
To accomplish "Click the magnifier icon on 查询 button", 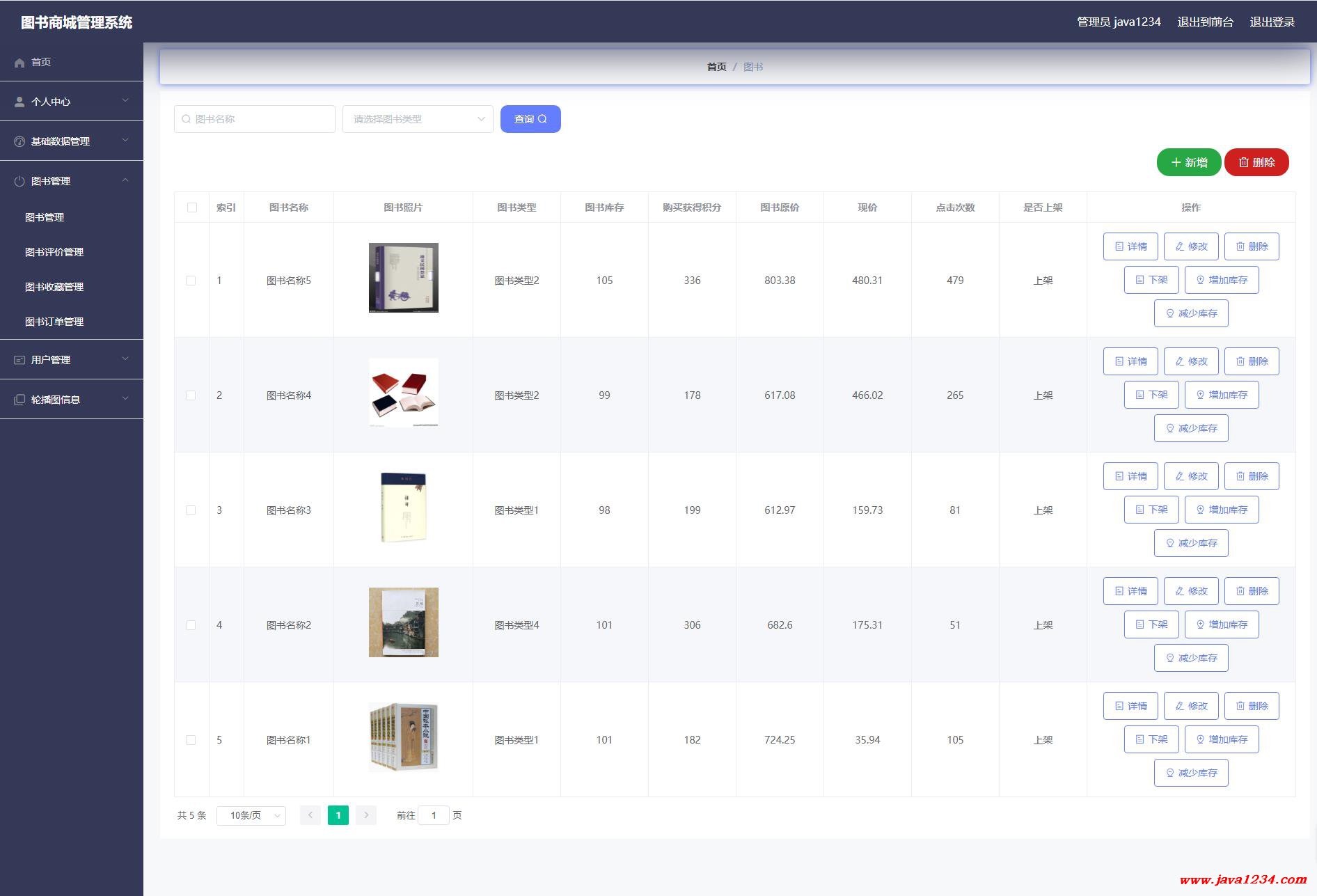I will pos(542,119).
